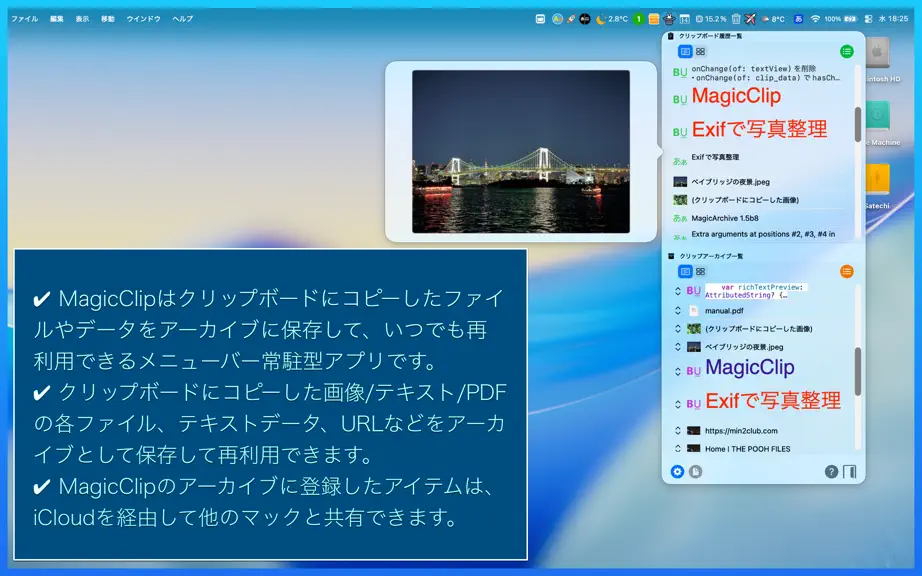Select red MagicClip in clipboard history
The image size is (922, 576).
736,96
